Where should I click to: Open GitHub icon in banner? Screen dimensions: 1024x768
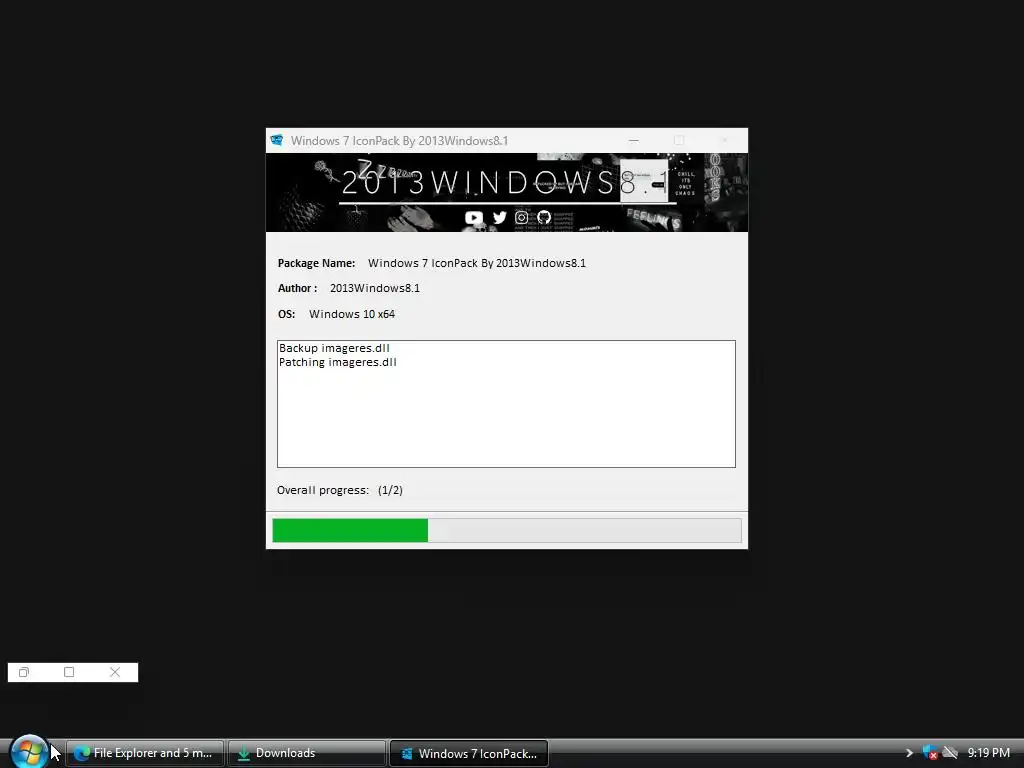point(543,217)
